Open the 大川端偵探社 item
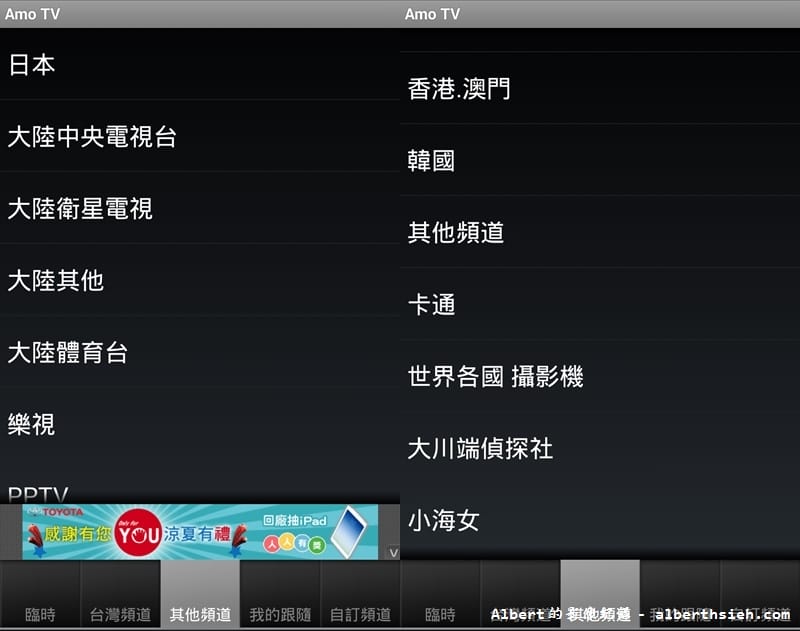800x631 pixels. tap(600, 448)
